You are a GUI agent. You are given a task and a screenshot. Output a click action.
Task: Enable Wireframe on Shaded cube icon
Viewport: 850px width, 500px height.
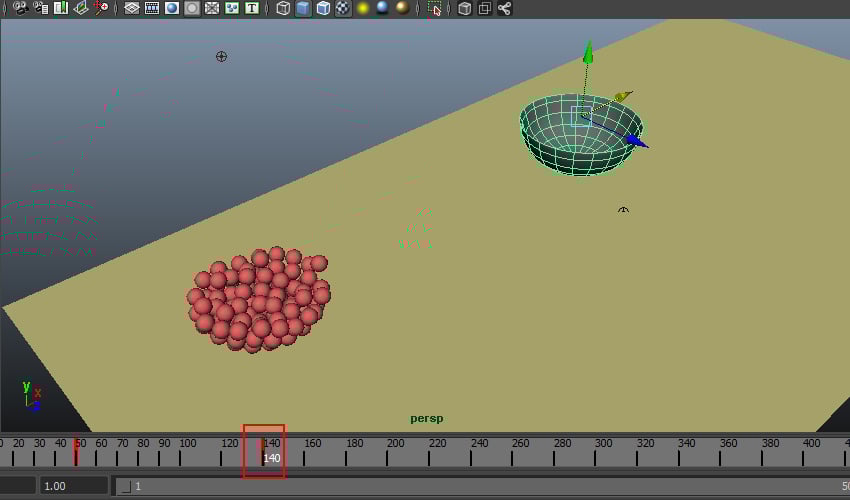[x=323, y=8]
